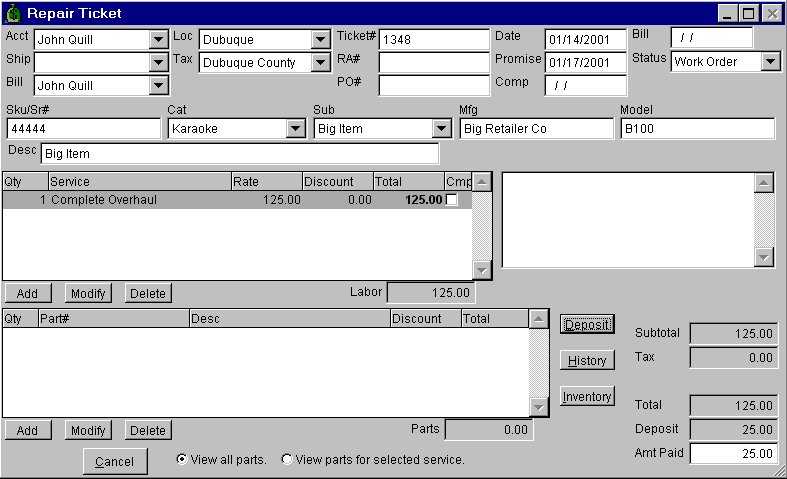Screen dimensions: 787x479
Task: Open the History button
Action: [587, 360]
